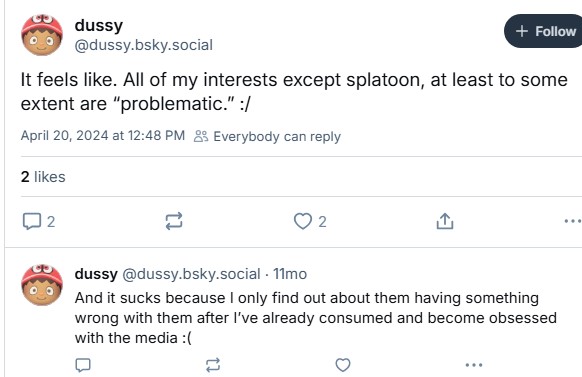The height and width of the screenshot is (377, 582).
Task: Click the April 20, 2024 timestamp
Action: coord(103,135)
